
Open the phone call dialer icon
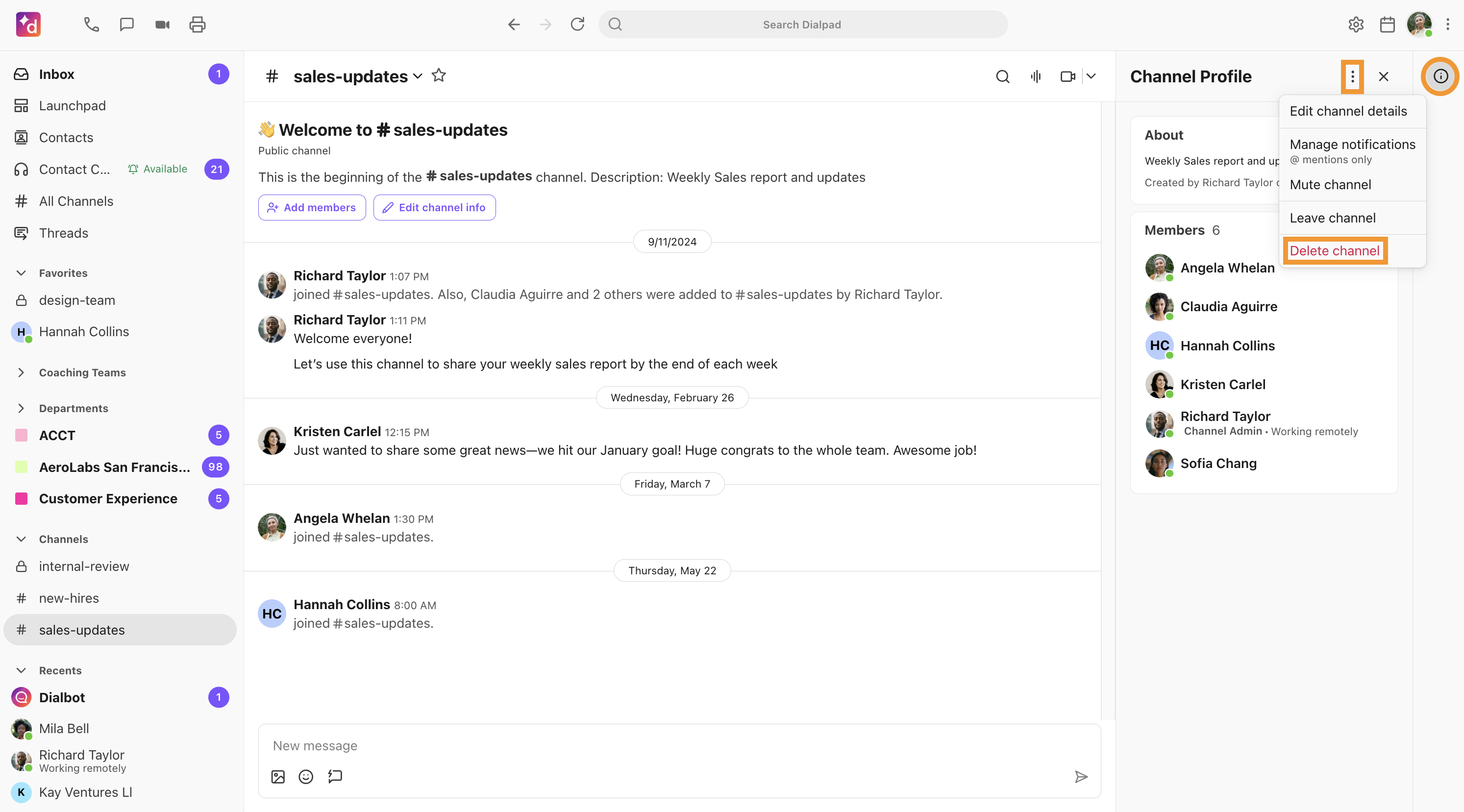(x=92, y=25)
